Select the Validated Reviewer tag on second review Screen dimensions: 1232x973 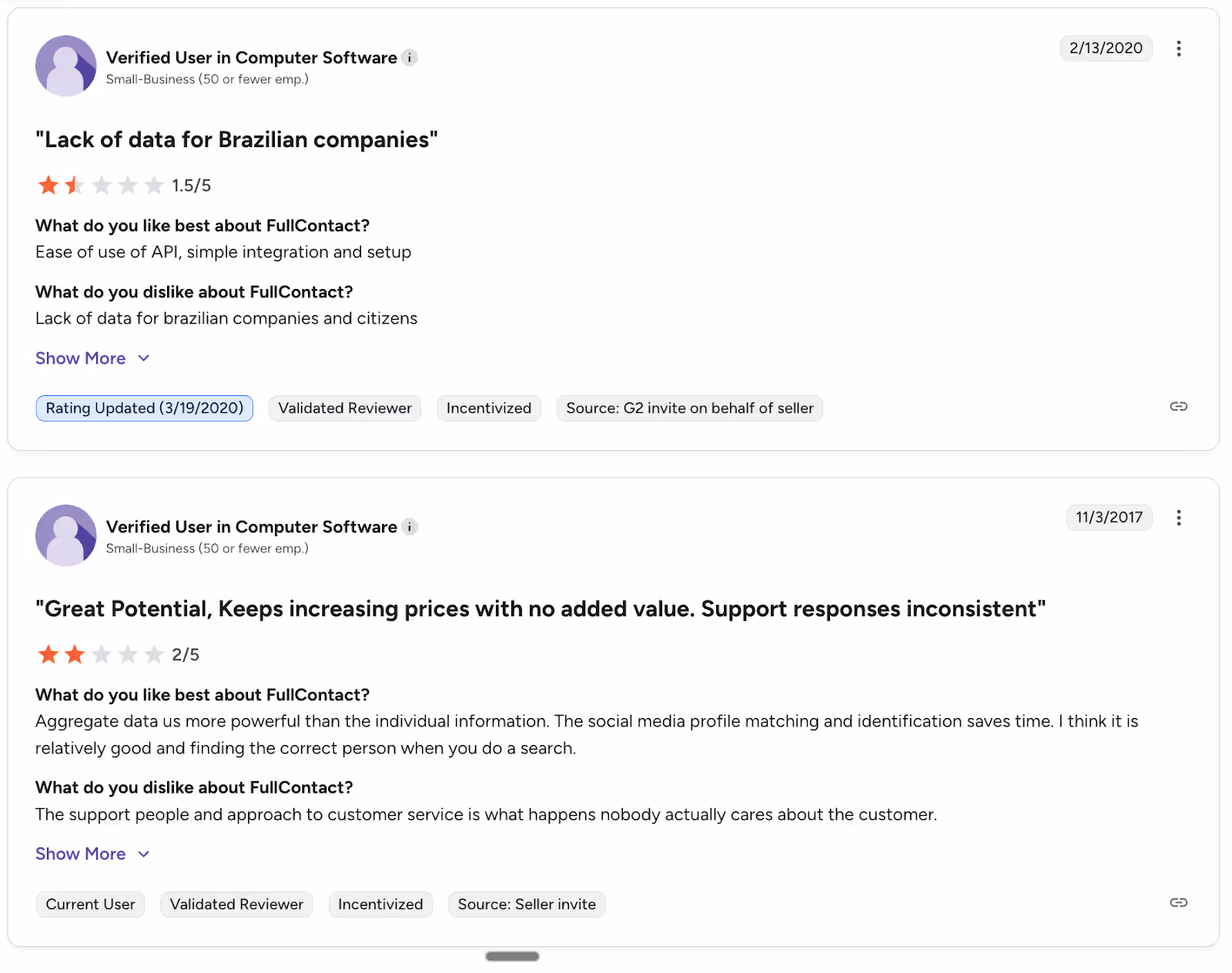click(x=236, y=904)
